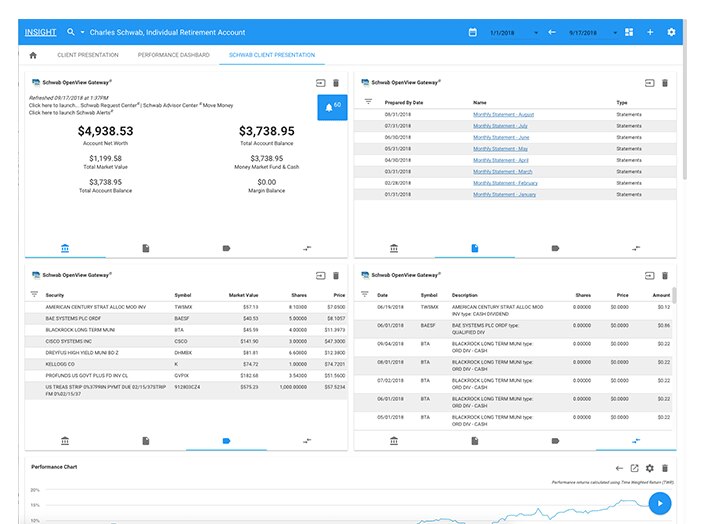The height and width of the screenshot is (524, 705).
Task: Open the calendar date picker icon
Action: coord(473,32)
